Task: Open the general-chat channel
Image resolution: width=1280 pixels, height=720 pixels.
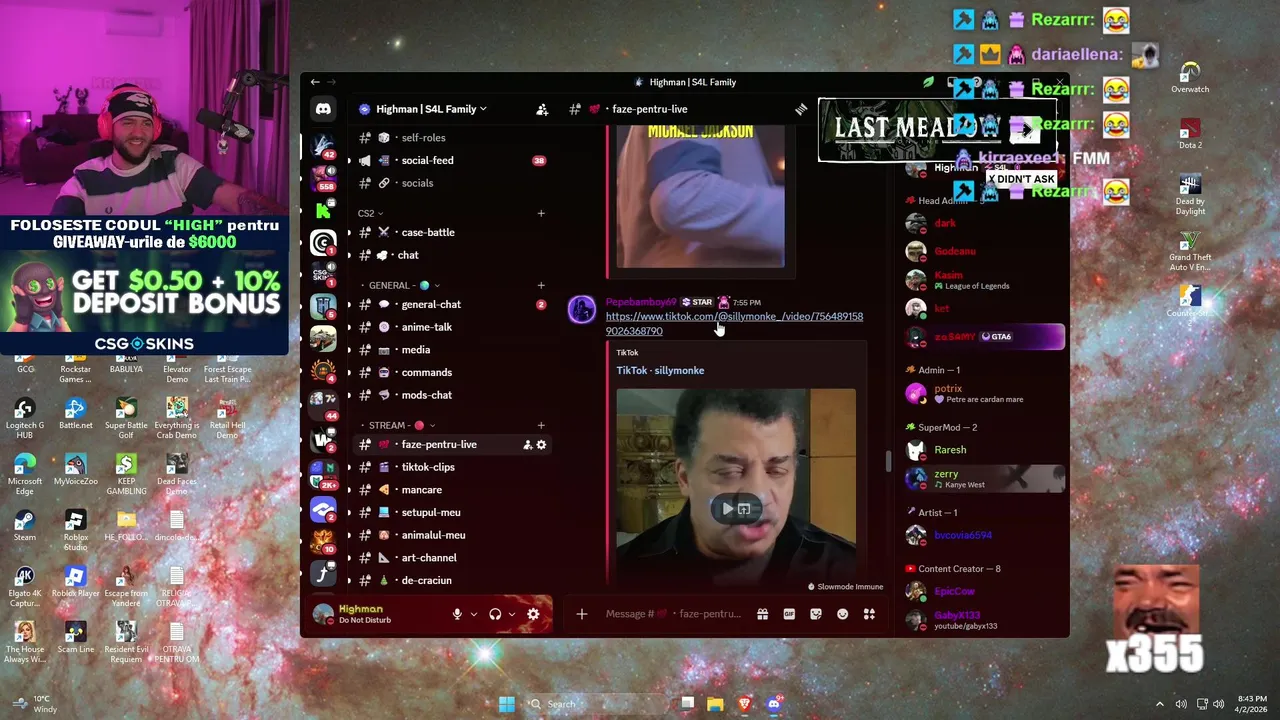Action: point(450,304)
